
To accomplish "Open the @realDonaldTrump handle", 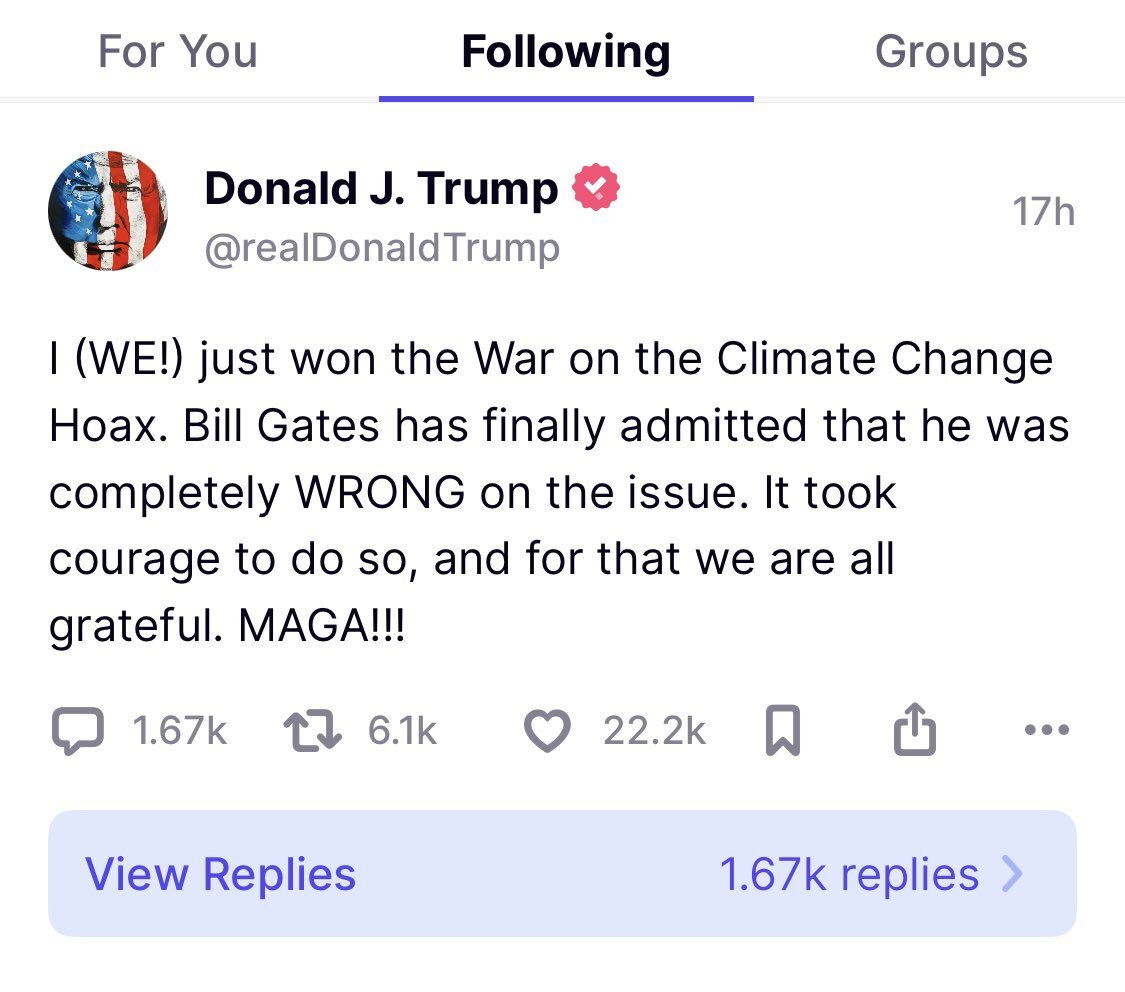I will coord(382,247).
